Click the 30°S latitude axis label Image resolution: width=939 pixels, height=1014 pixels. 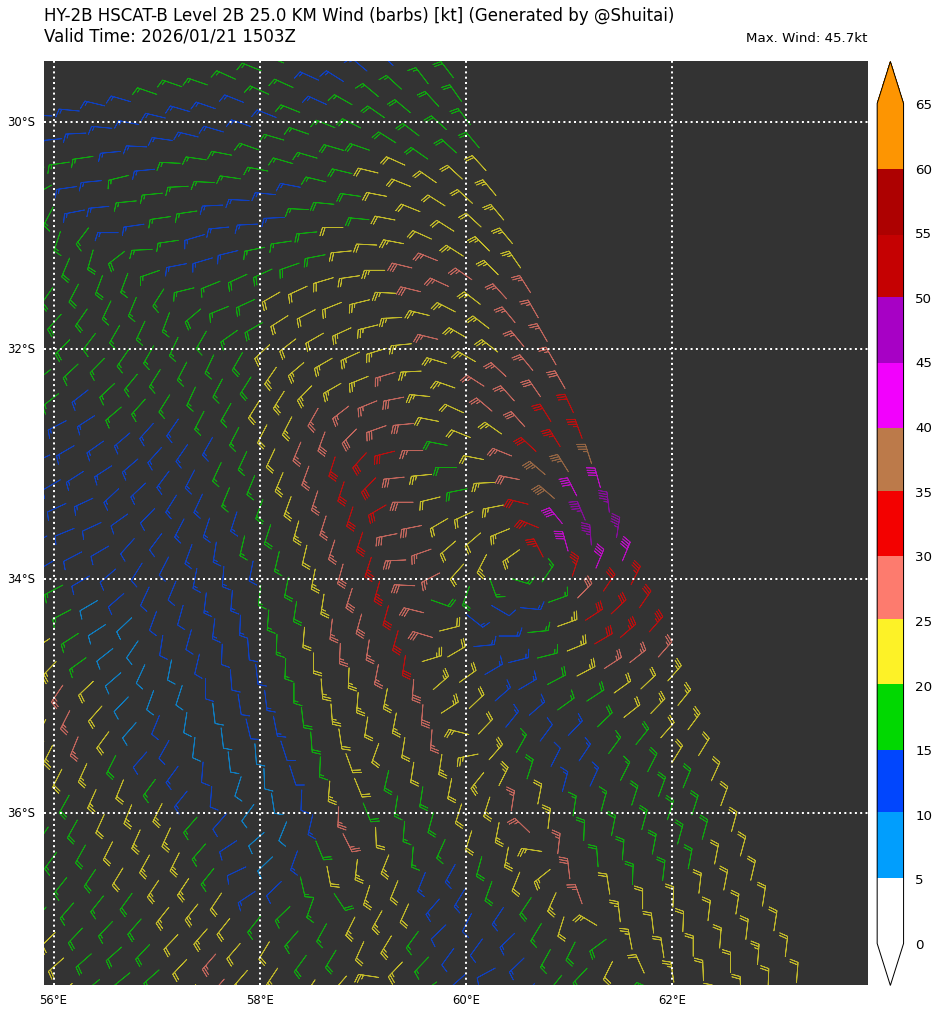(21, 122)
